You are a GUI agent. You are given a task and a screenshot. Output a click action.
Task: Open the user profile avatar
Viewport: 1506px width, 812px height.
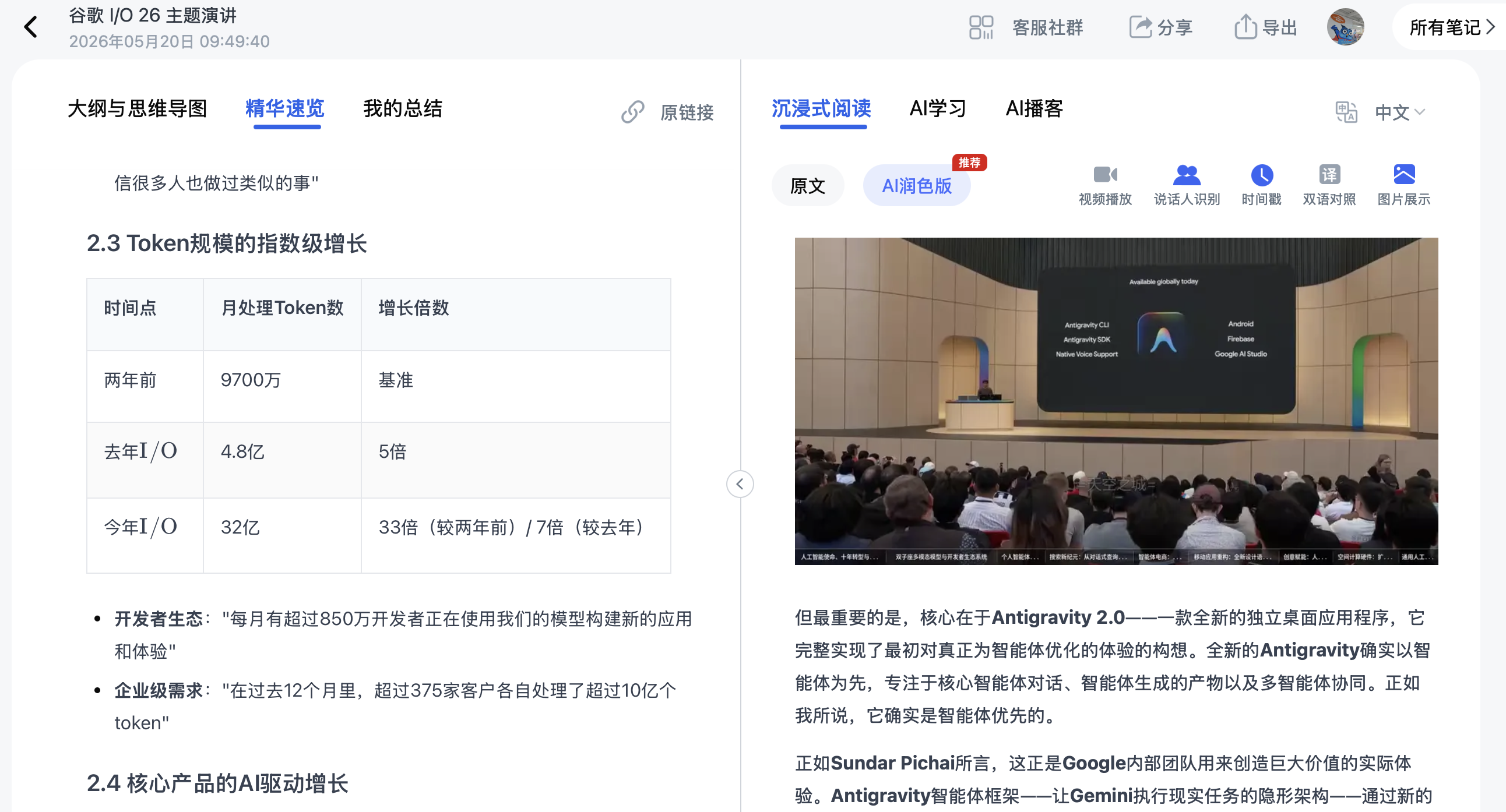pos(1345,27)
